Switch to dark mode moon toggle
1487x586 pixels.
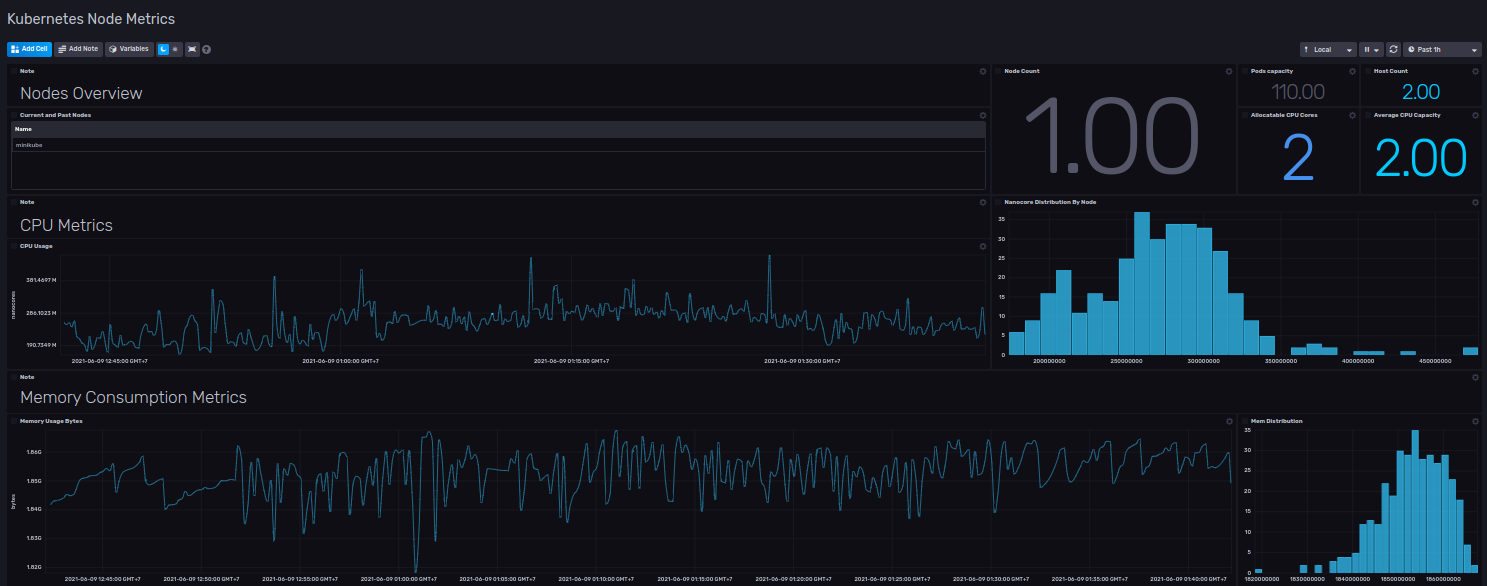pyautogui.click(x=163, y=49)
